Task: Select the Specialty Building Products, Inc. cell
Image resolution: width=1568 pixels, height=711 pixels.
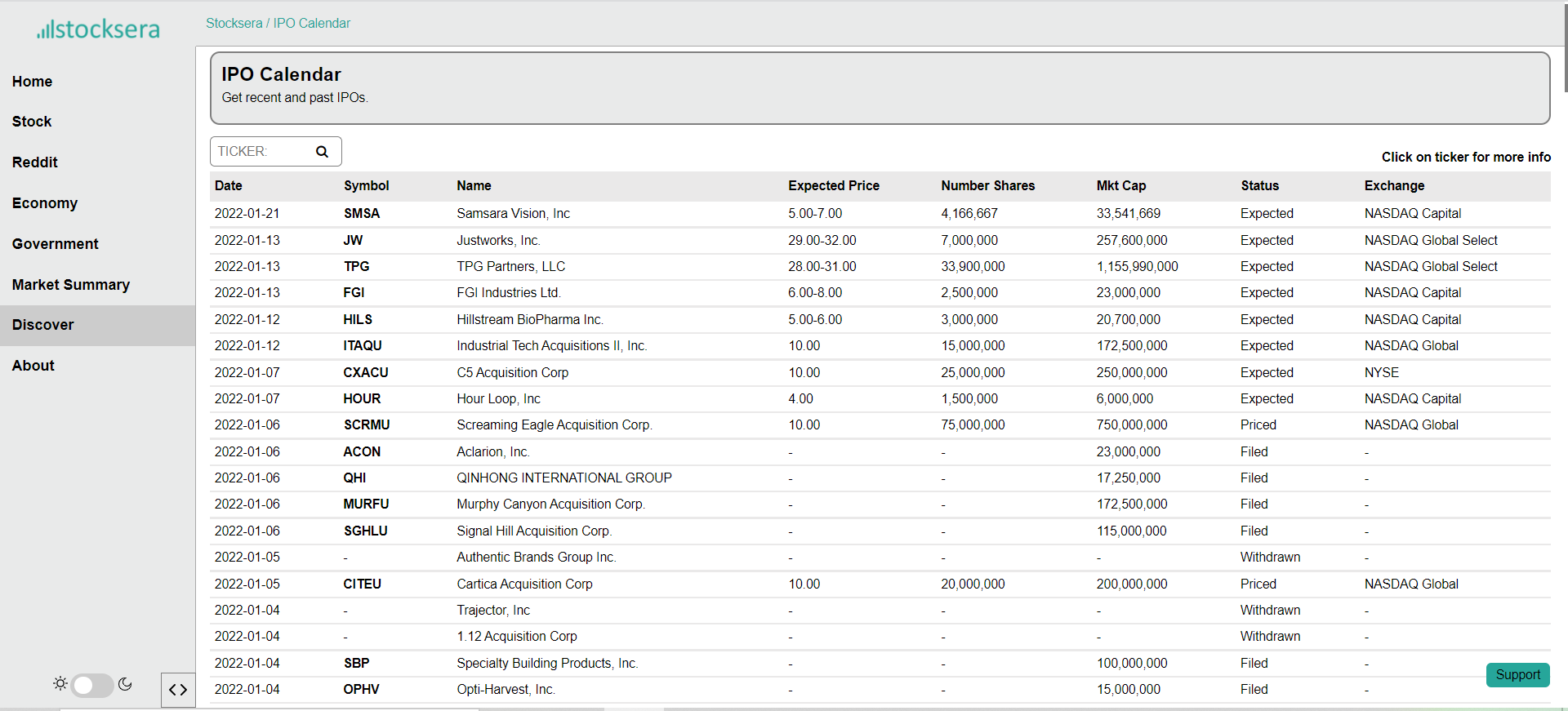Action: [x=547, y=664]
